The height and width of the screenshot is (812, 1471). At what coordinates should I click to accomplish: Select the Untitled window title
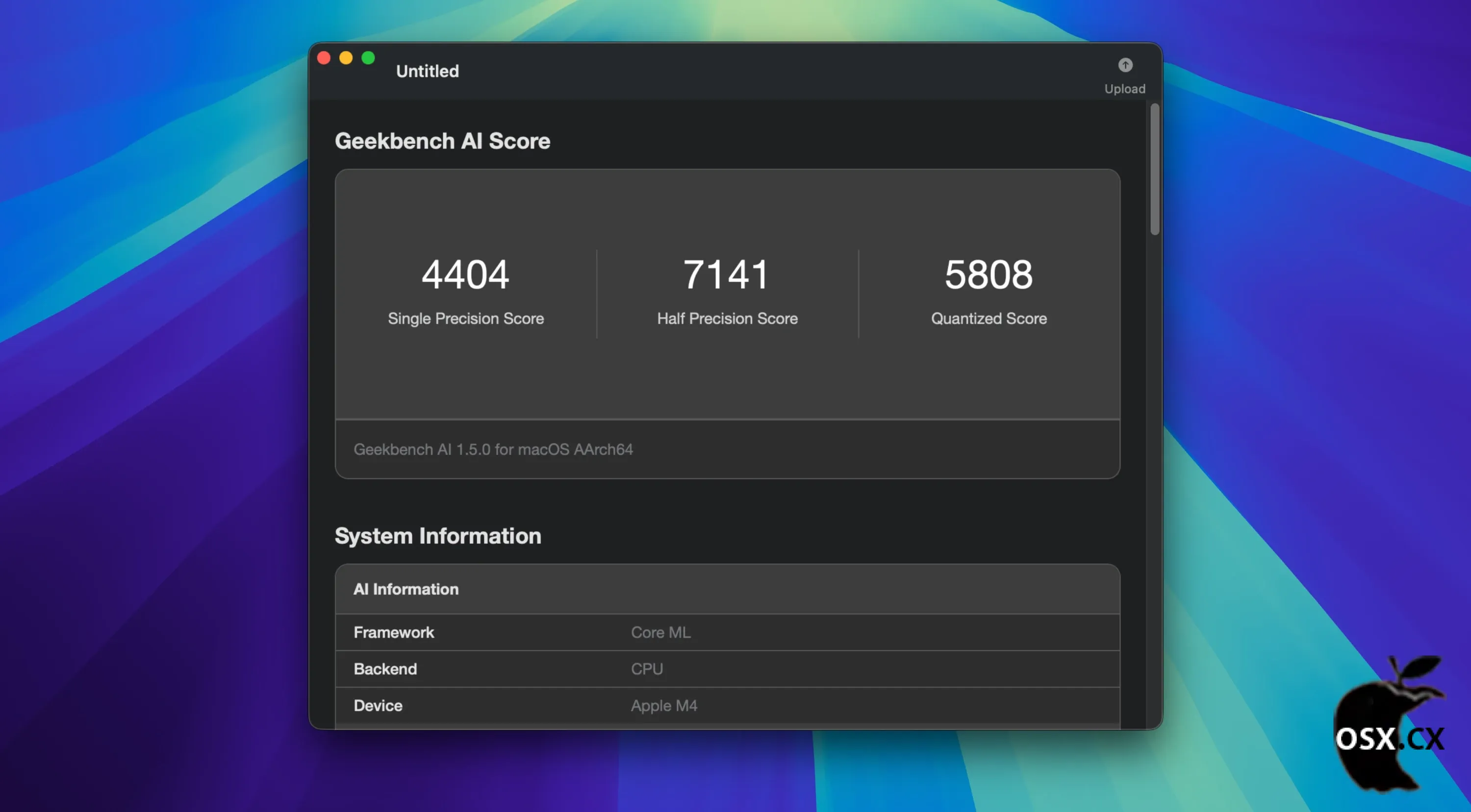pyautogui.click(x=427, y=71)
